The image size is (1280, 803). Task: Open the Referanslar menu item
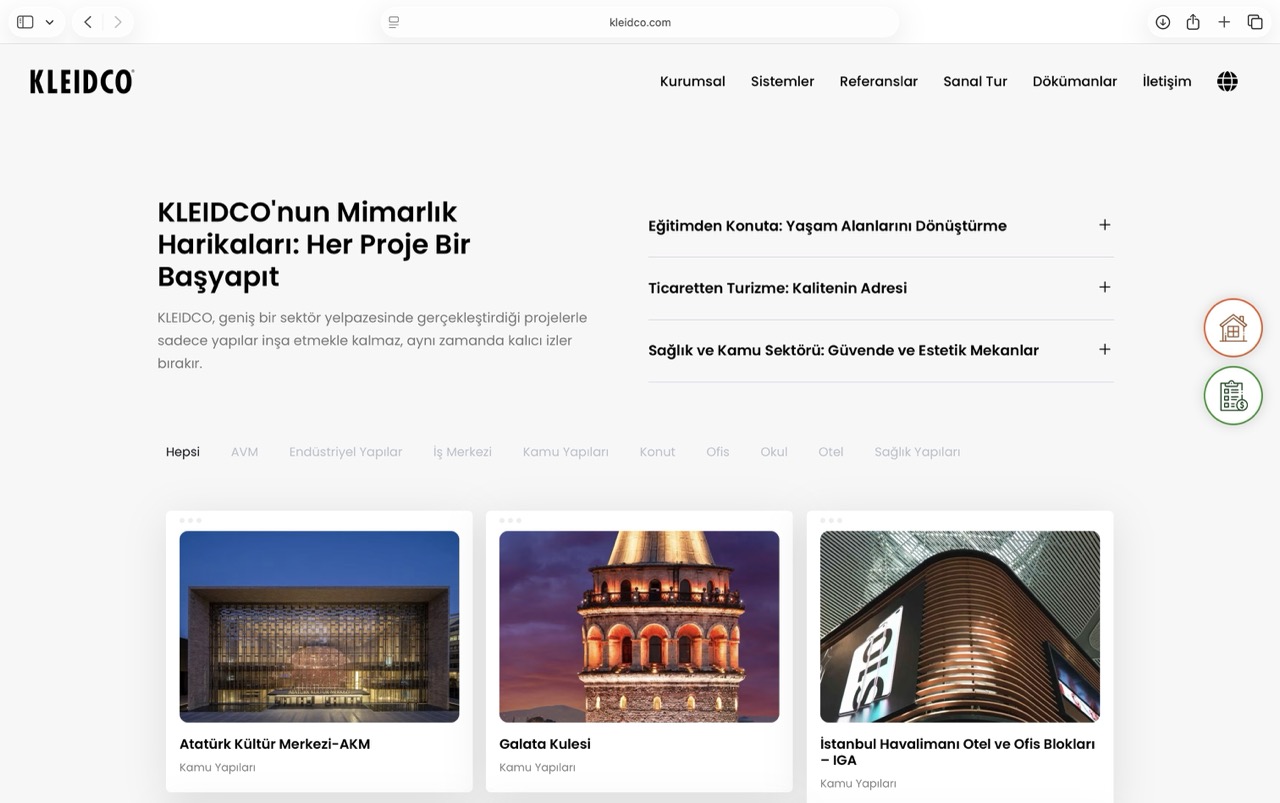[x=878, y=82]
